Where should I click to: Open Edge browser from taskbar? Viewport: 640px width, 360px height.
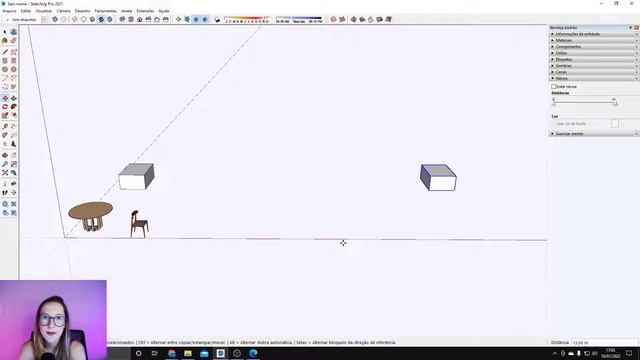[x=253, y=353]
